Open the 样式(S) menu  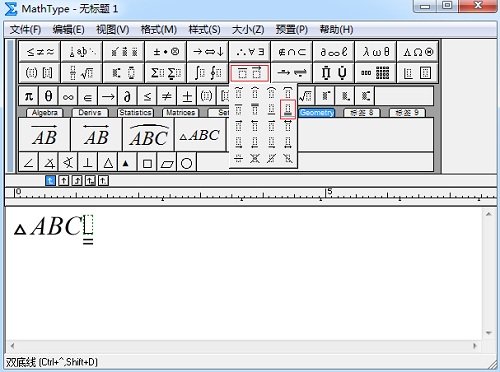204,30
